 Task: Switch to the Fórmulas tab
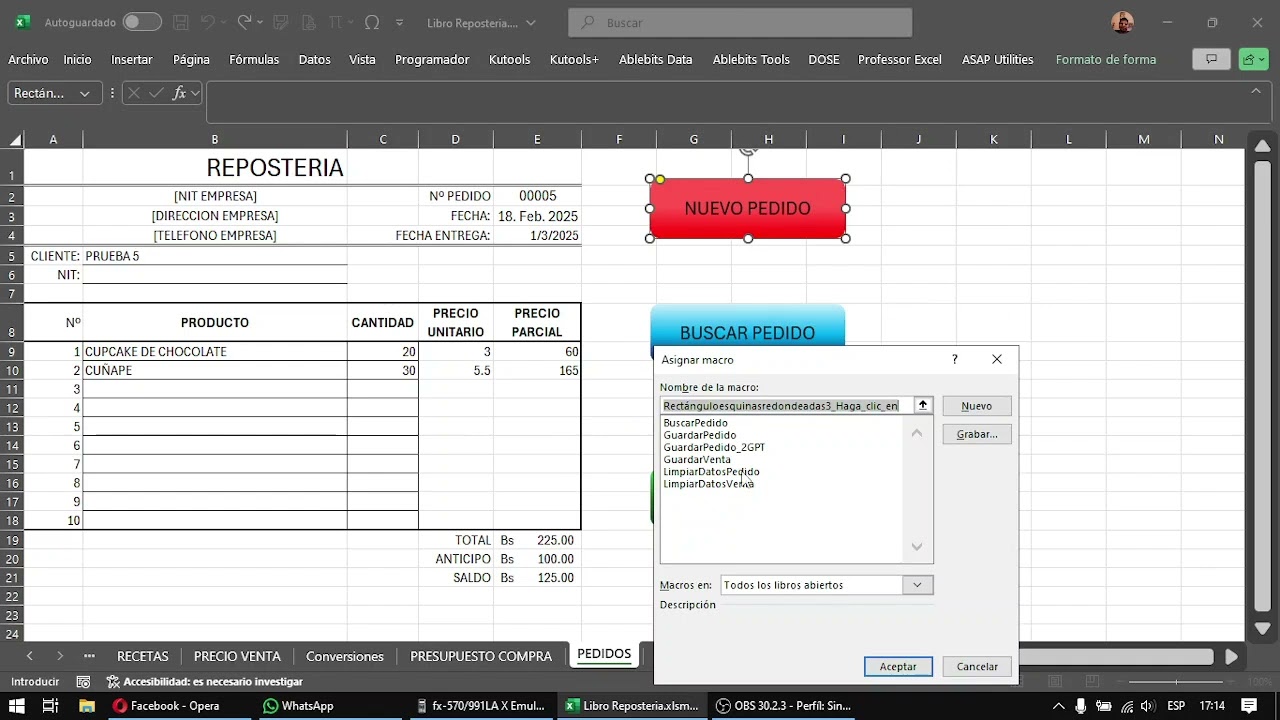pyautogui.click(x=254, y=59)
